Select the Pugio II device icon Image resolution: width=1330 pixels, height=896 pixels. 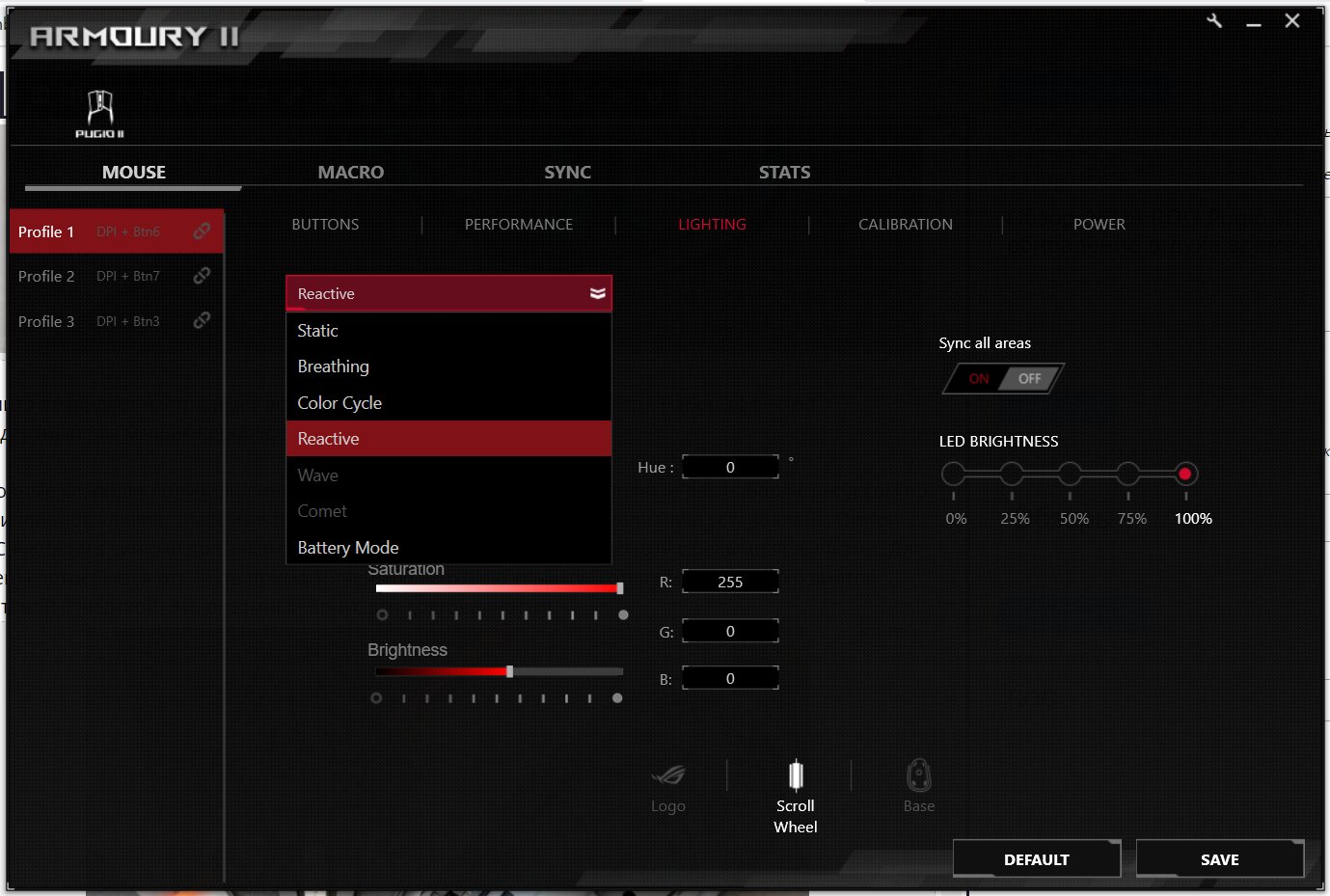point(100,114)
